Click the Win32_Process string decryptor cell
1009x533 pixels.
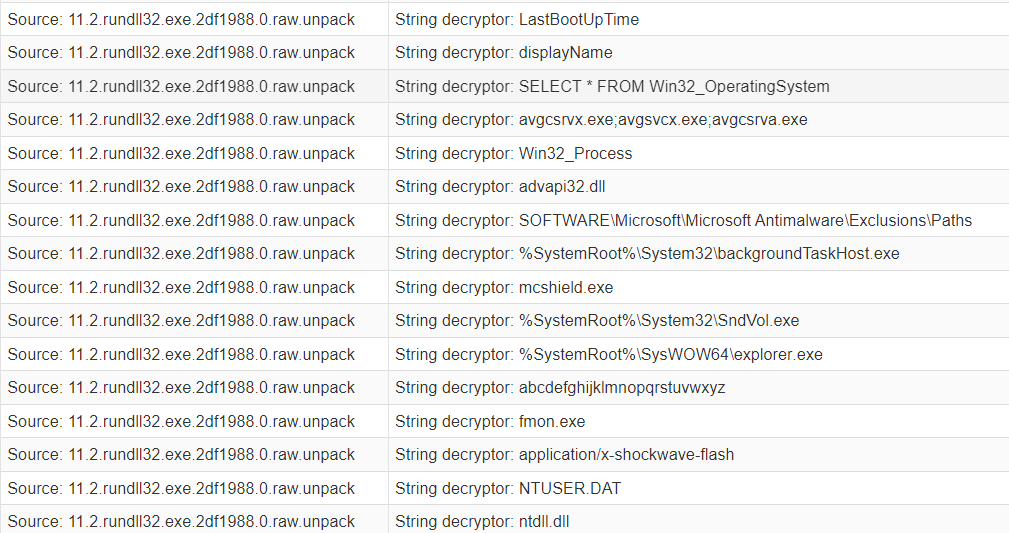(513, 153)
